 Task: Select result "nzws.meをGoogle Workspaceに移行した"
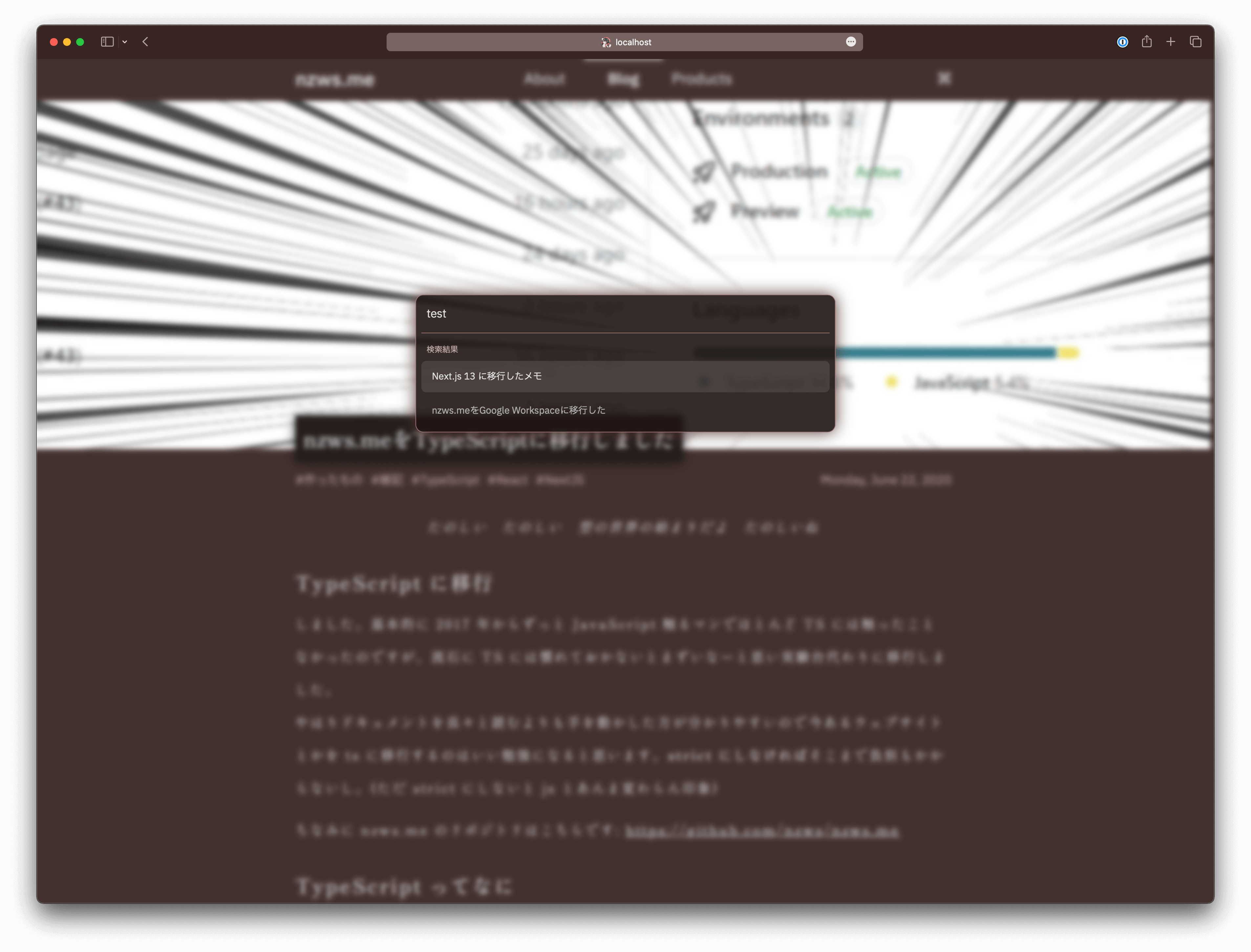coord(625,410)
